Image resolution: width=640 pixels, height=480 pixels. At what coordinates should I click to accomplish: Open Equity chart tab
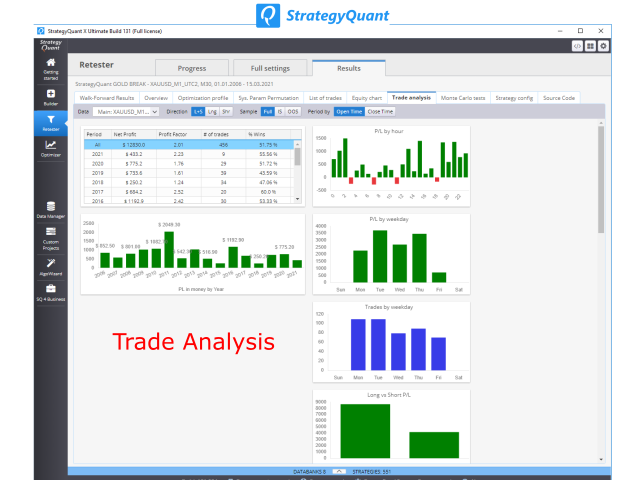tap(367, 98)
